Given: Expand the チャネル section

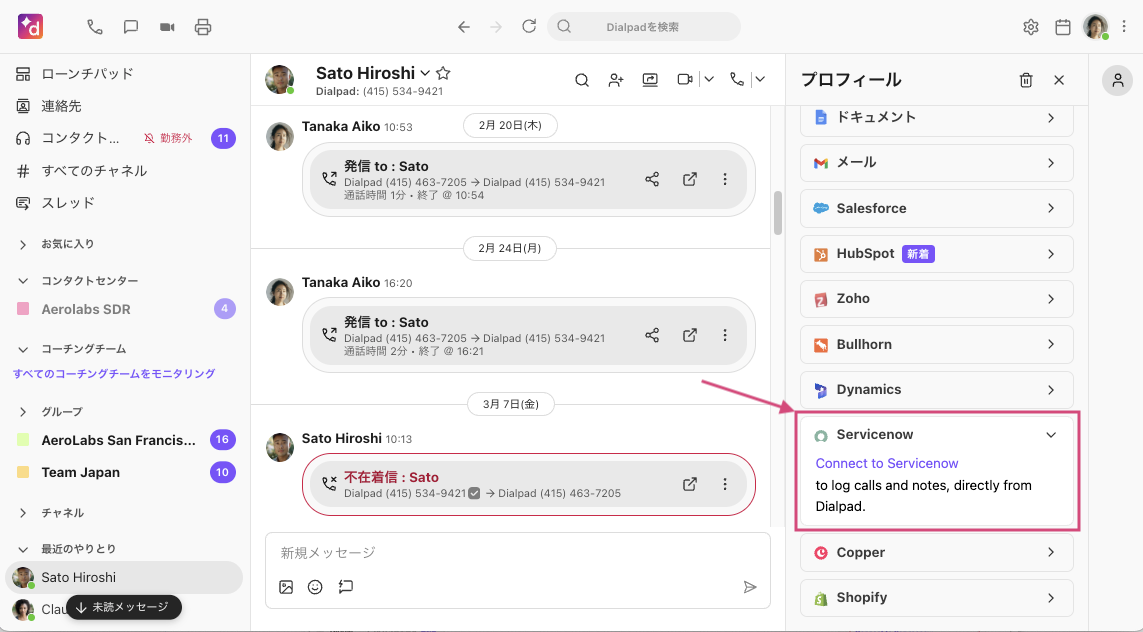Looking at the screenshot, I should point(23,513).
